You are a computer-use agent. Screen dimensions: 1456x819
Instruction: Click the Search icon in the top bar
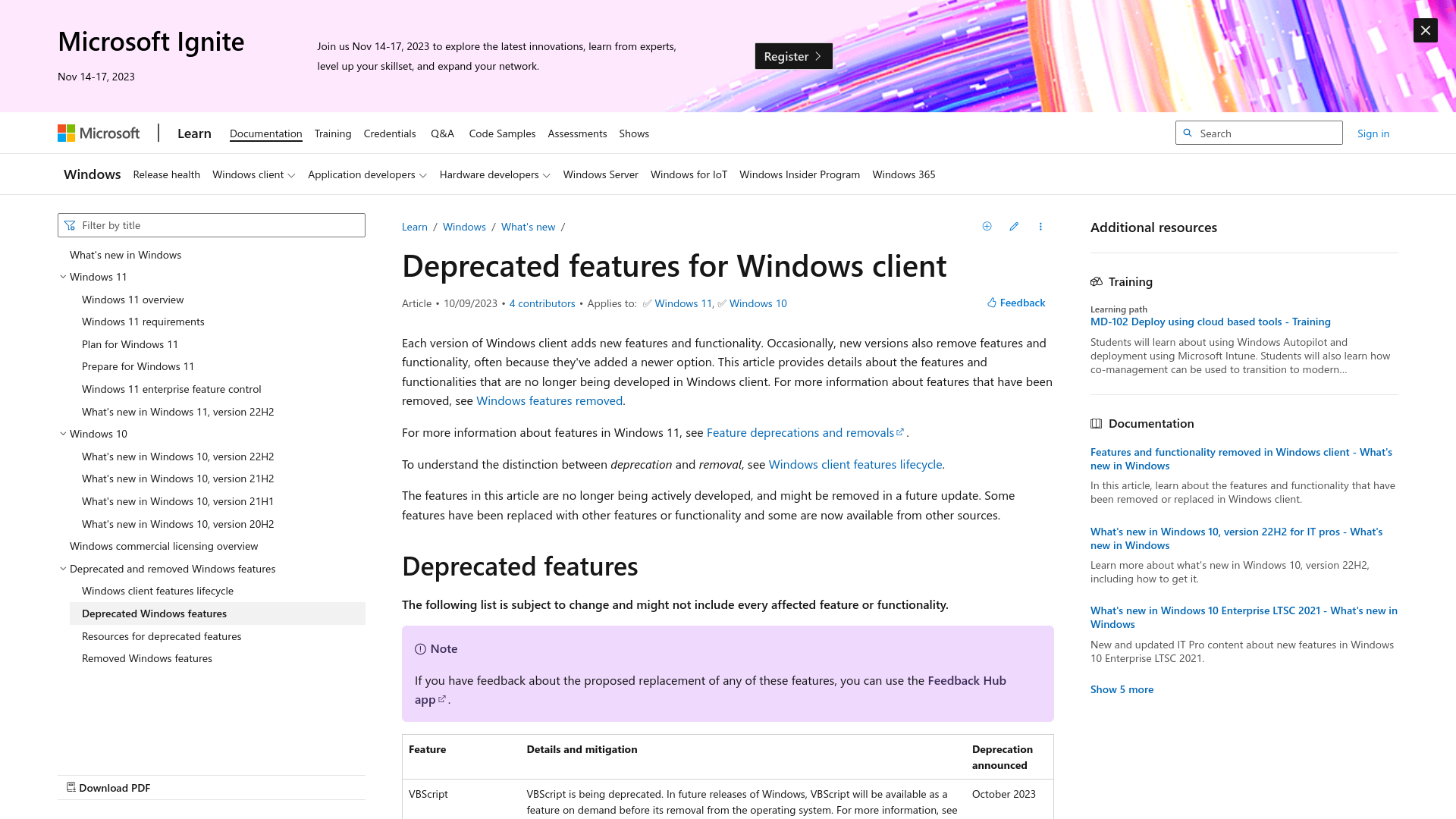point(1188,132)
